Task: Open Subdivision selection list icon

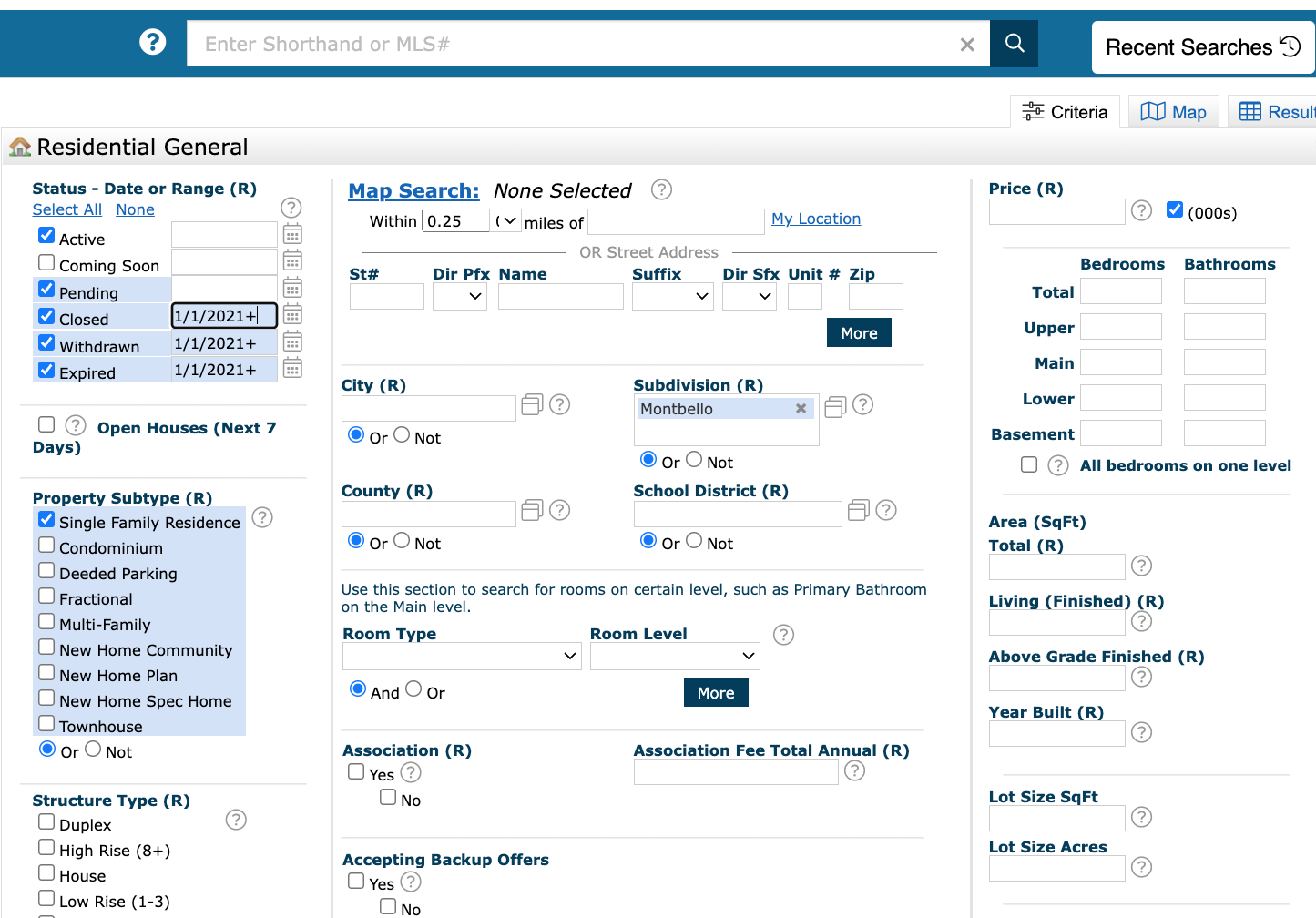Action: (x=835, y=406)
